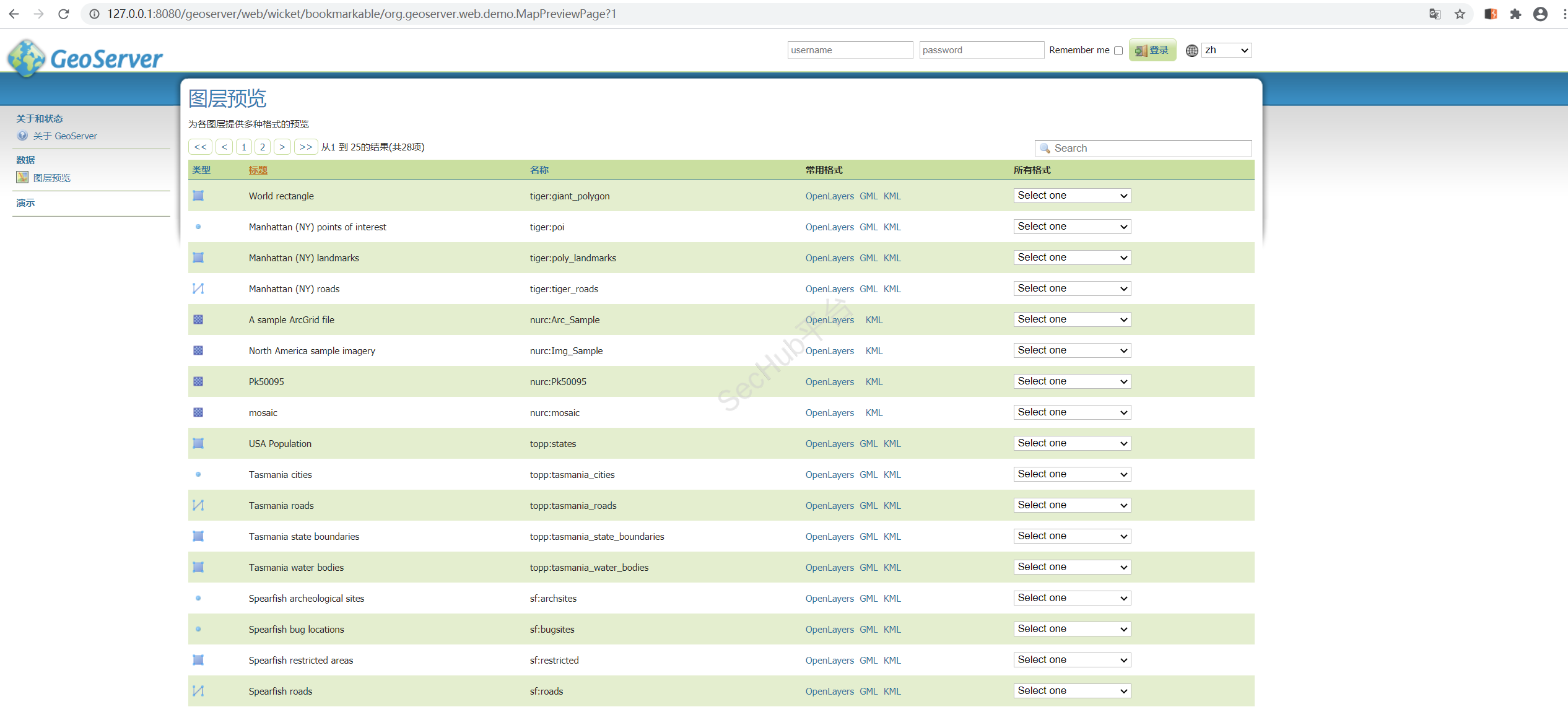This screenshot has height=707, width=1568.
Task: Click point icon for Spearfish archeological sites
Action: point(198,598)
